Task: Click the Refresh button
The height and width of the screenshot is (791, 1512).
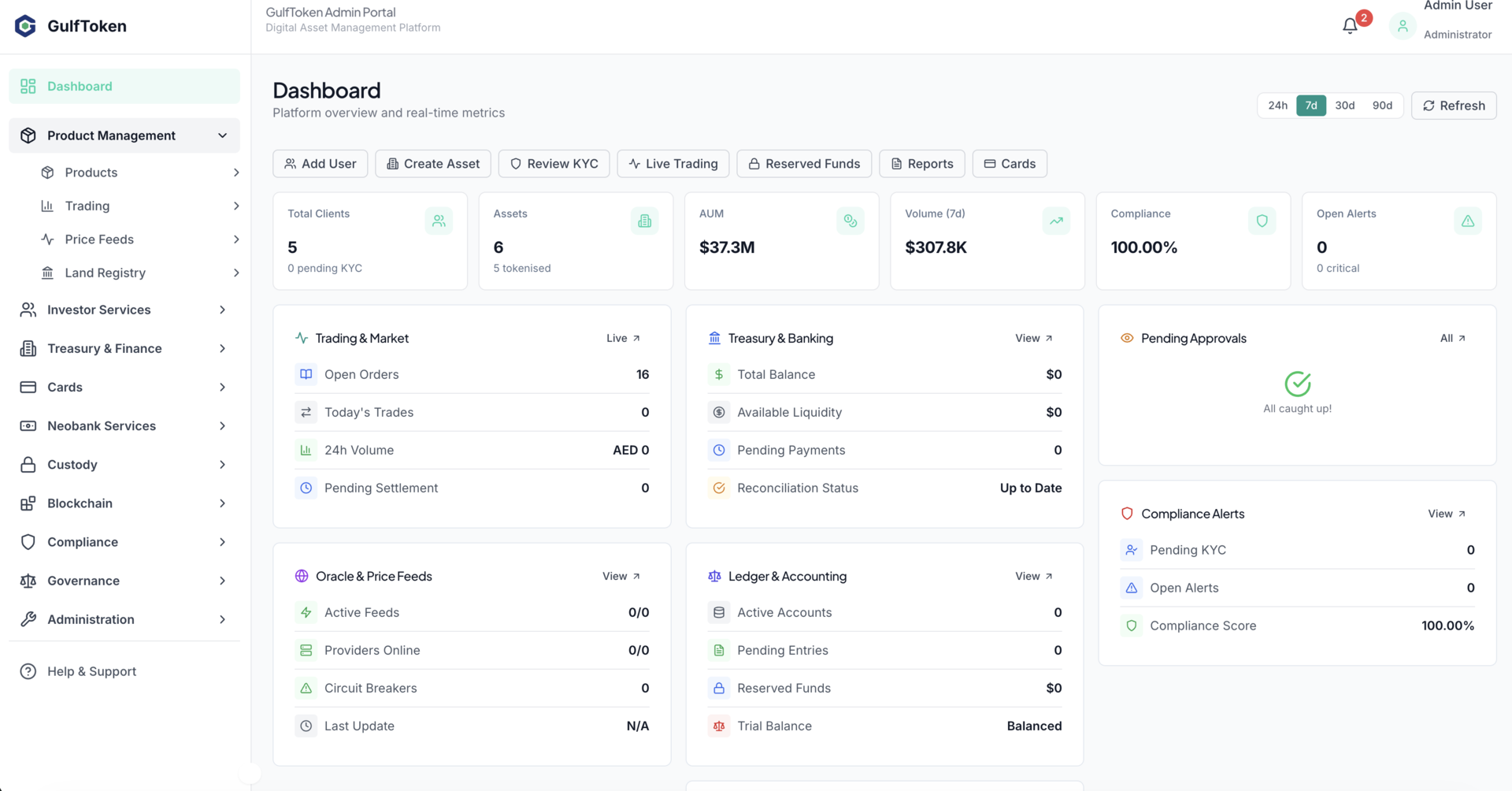Action: pos(1454,105)
